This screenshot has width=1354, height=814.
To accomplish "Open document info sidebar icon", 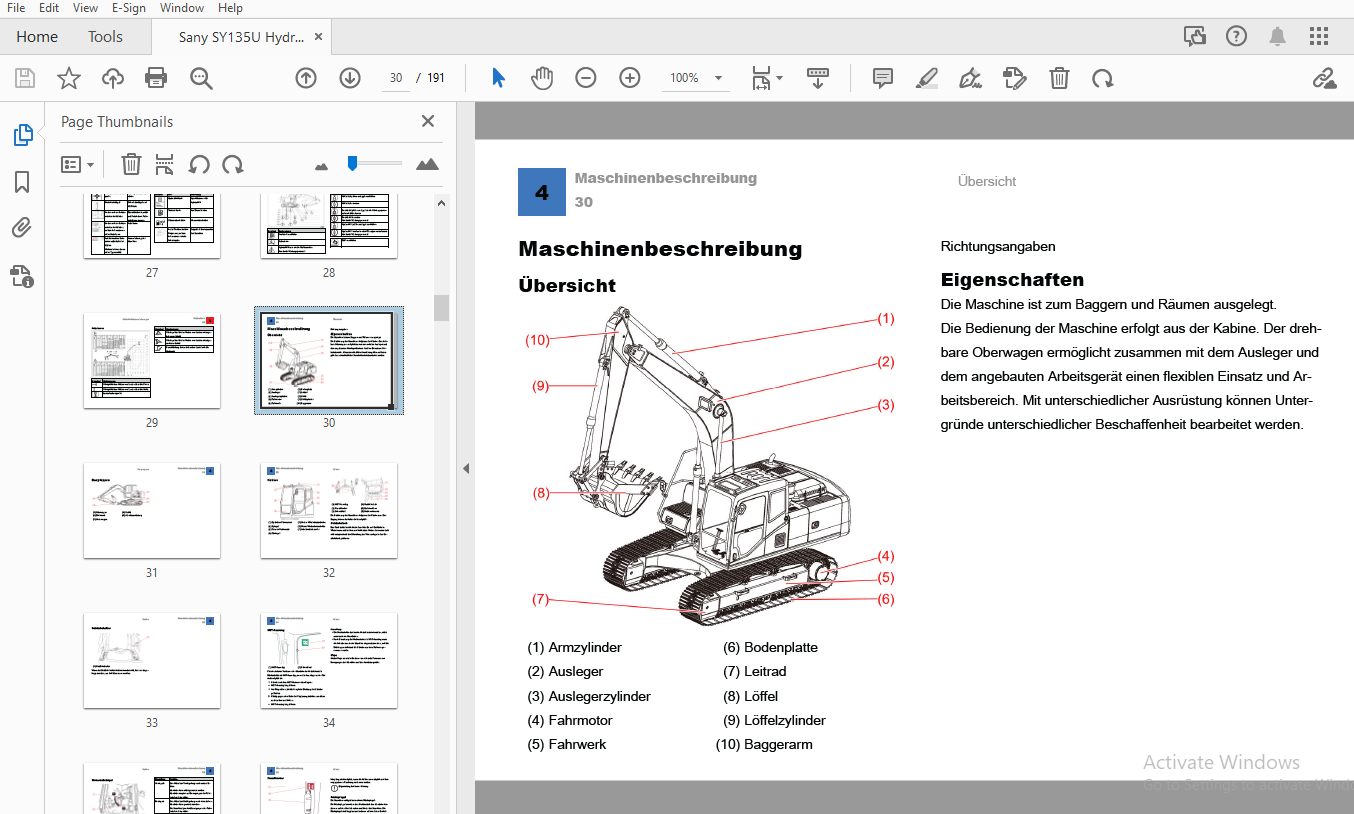I will coord(22,275).
